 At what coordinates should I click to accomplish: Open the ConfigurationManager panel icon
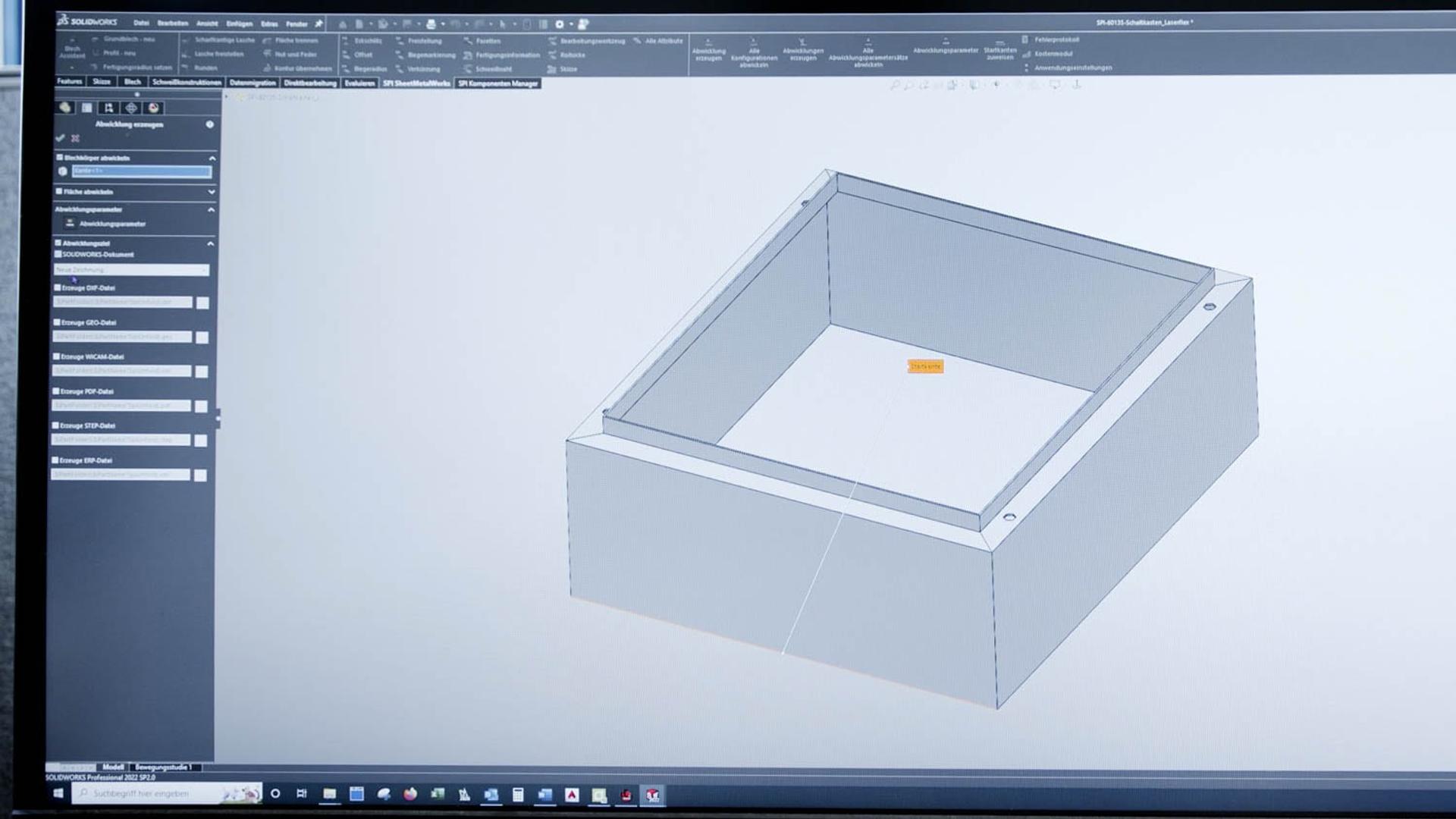coord(108,108)
